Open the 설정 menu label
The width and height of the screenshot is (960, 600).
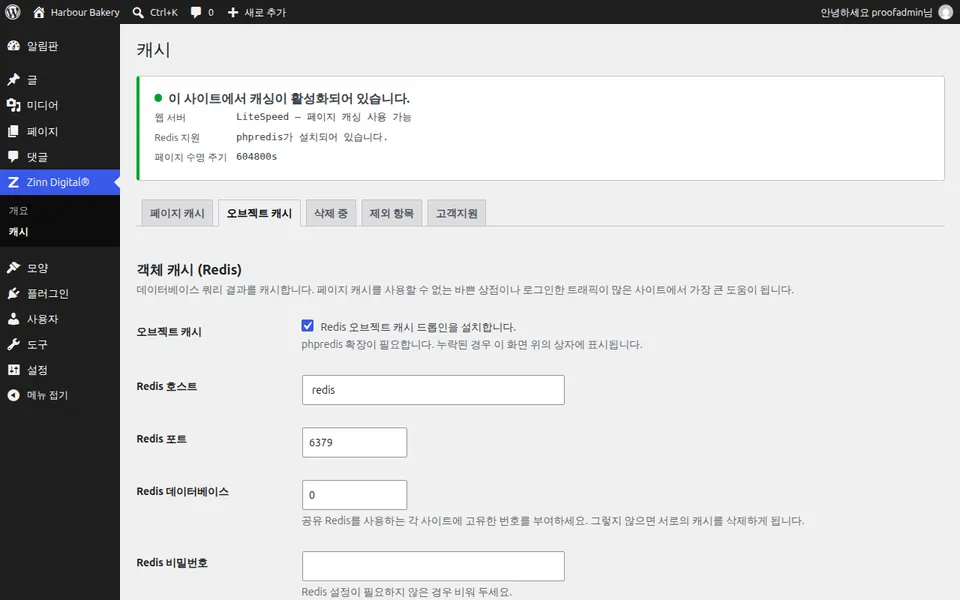[37, 370]
